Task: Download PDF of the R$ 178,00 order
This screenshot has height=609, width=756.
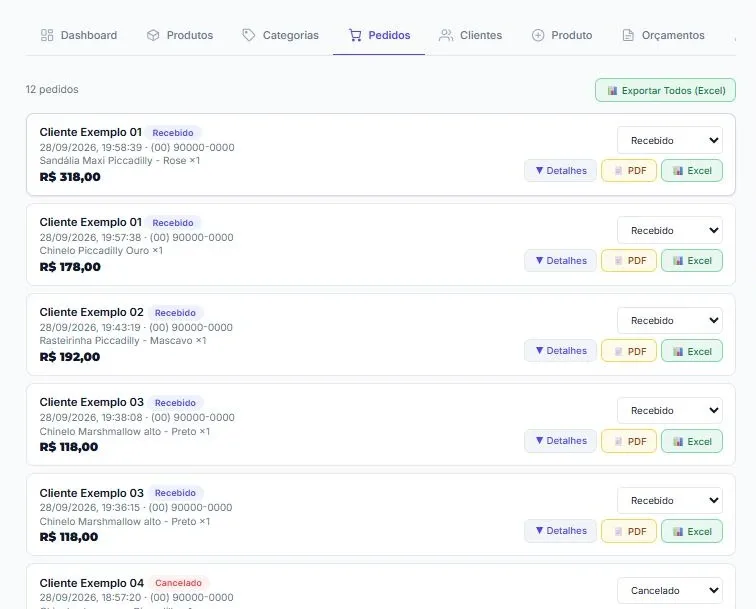Action: click(629, 261)
